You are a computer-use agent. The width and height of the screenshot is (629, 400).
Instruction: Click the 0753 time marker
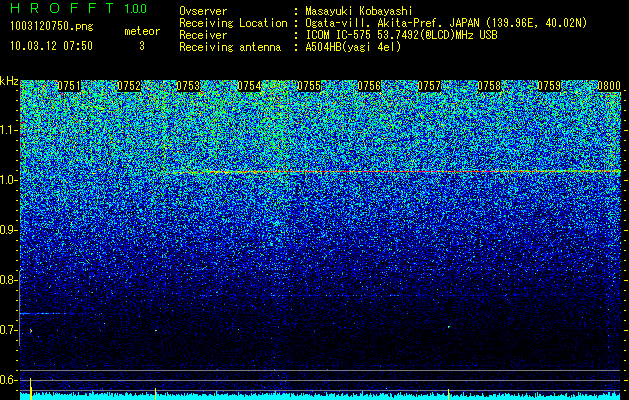pyautogui.click(x=188, y=86)
